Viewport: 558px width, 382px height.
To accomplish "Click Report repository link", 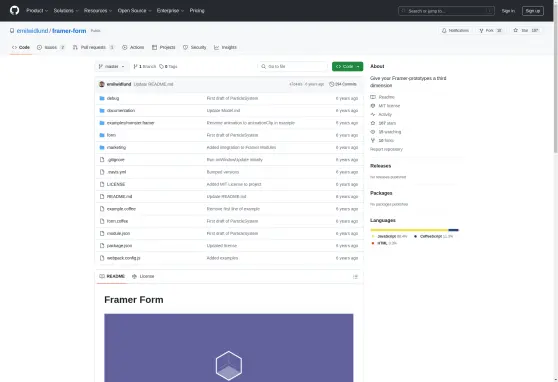I will pos(386,149).
